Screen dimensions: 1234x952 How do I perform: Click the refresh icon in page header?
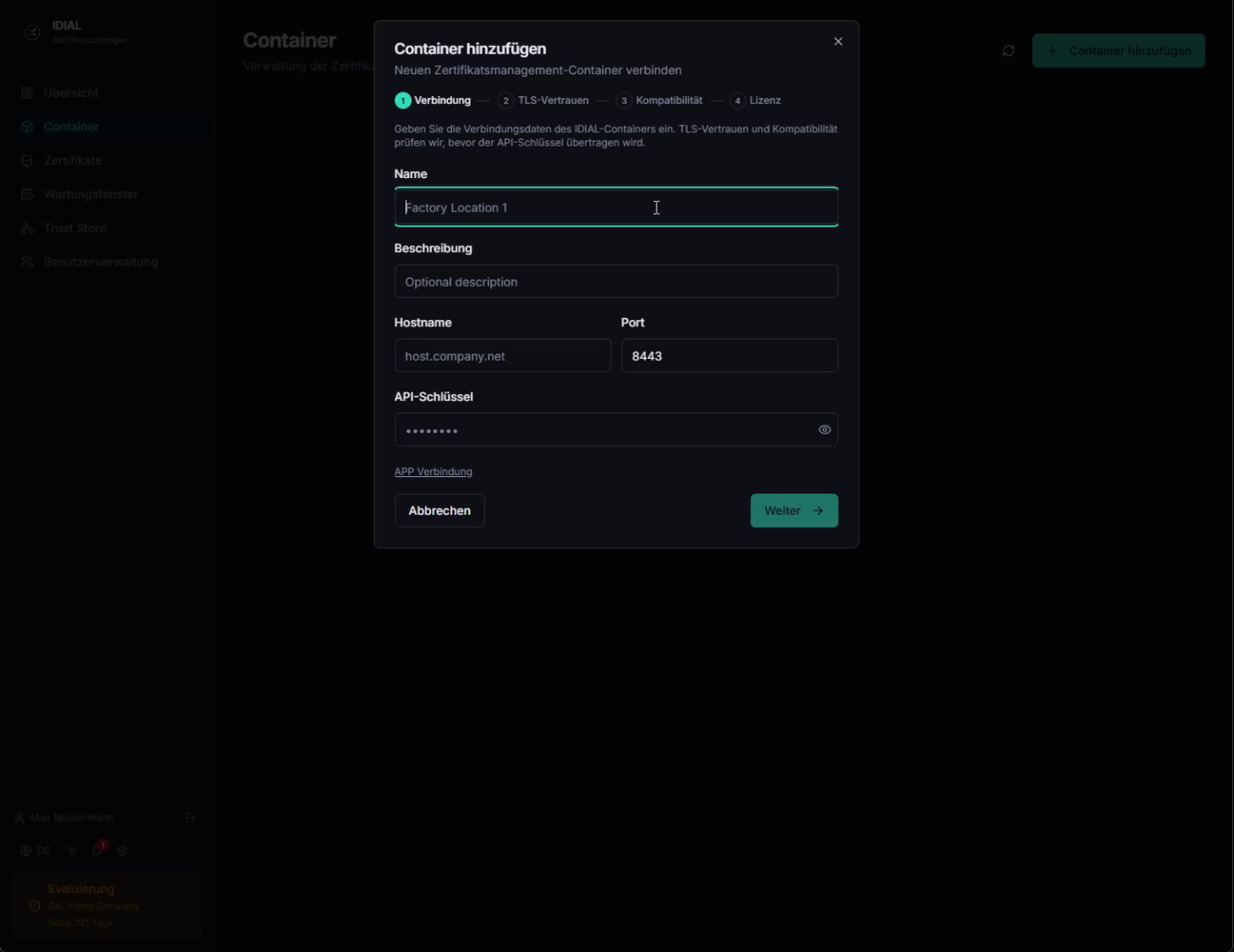tap(1008, 51)
